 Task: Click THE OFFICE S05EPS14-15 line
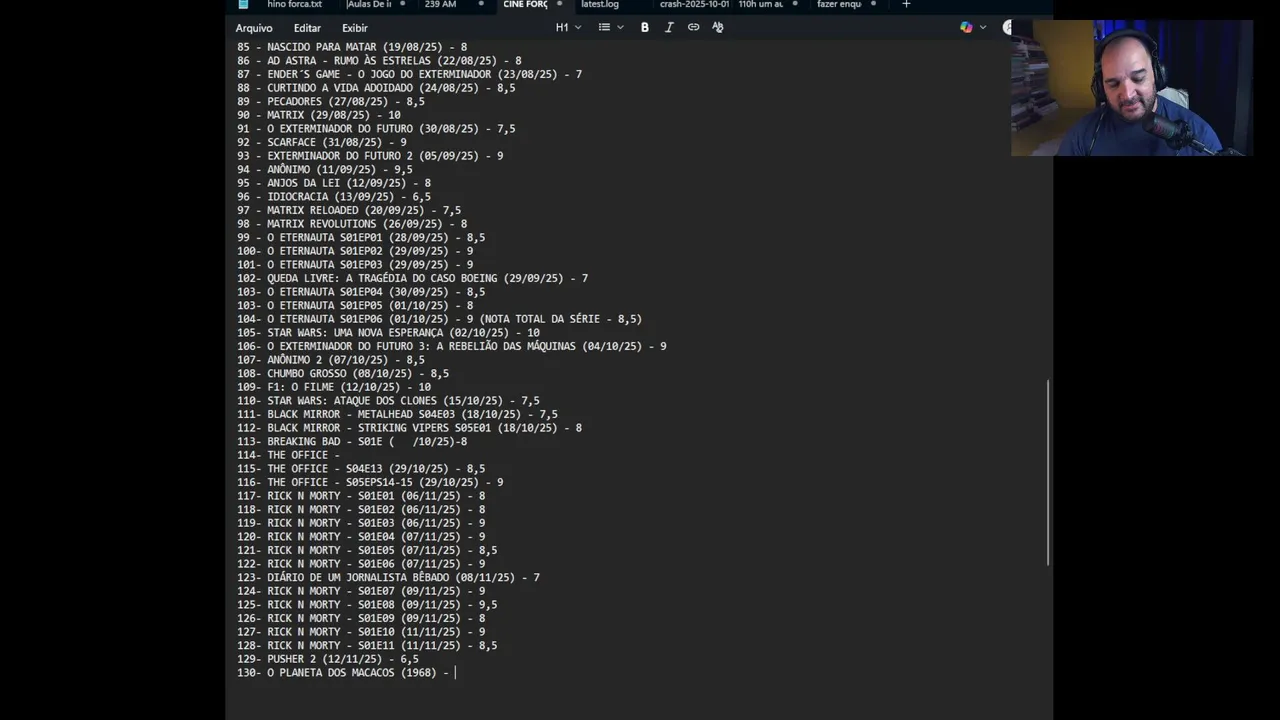coord(370,482)
